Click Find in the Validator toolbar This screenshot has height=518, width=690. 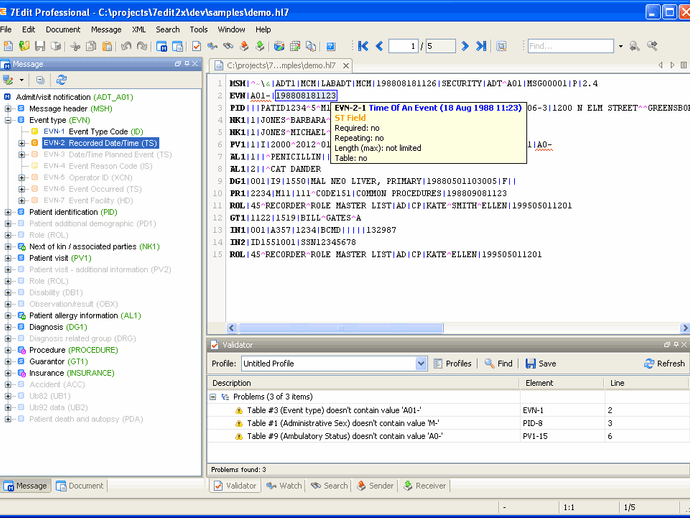498,364
